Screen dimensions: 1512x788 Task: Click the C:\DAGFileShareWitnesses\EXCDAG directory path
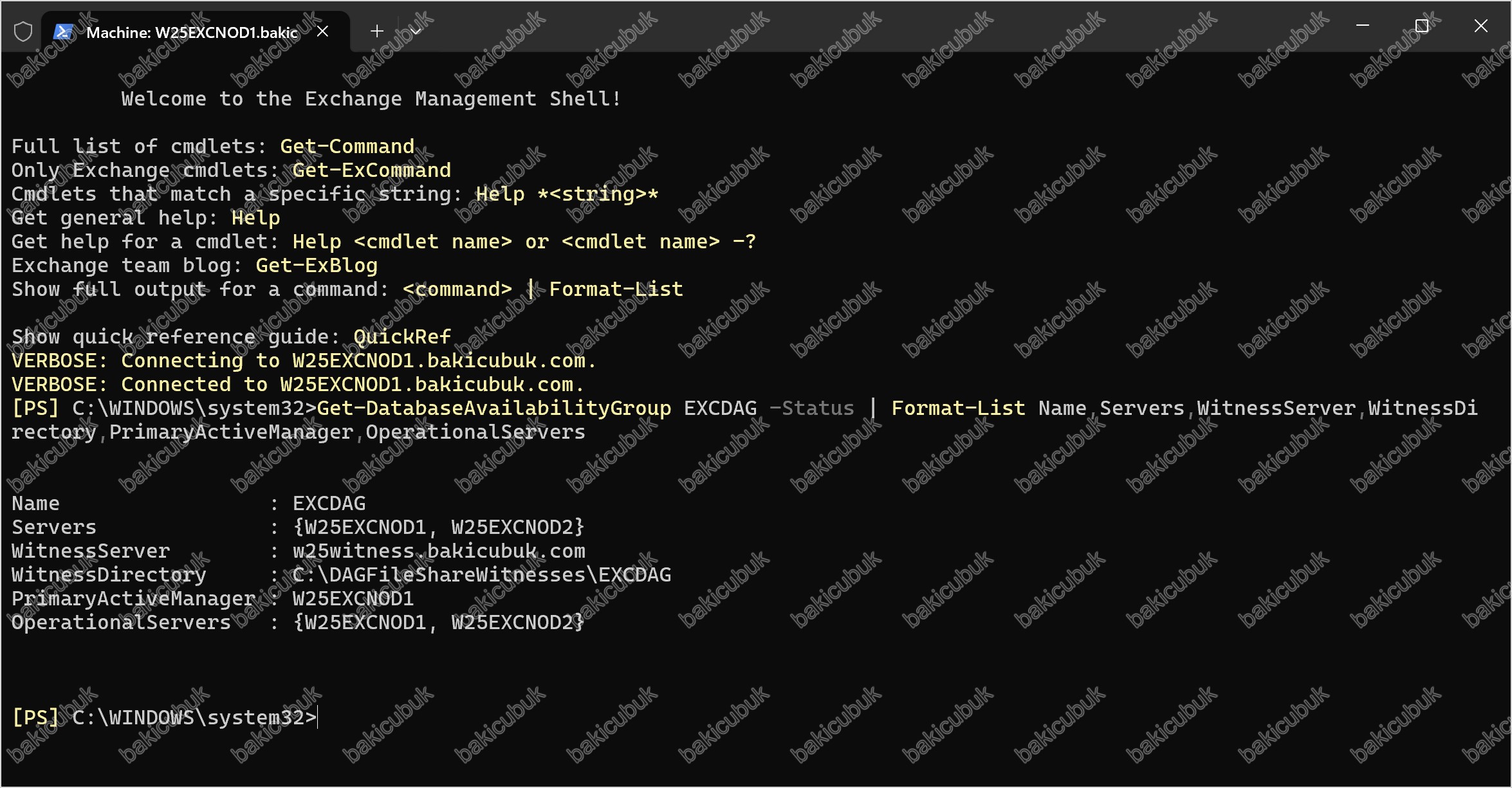481,575
